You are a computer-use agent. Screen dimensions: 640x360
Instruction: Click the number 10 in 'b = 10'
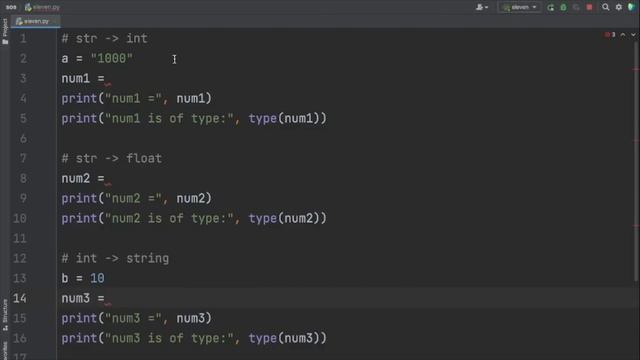tap(97, 279)
